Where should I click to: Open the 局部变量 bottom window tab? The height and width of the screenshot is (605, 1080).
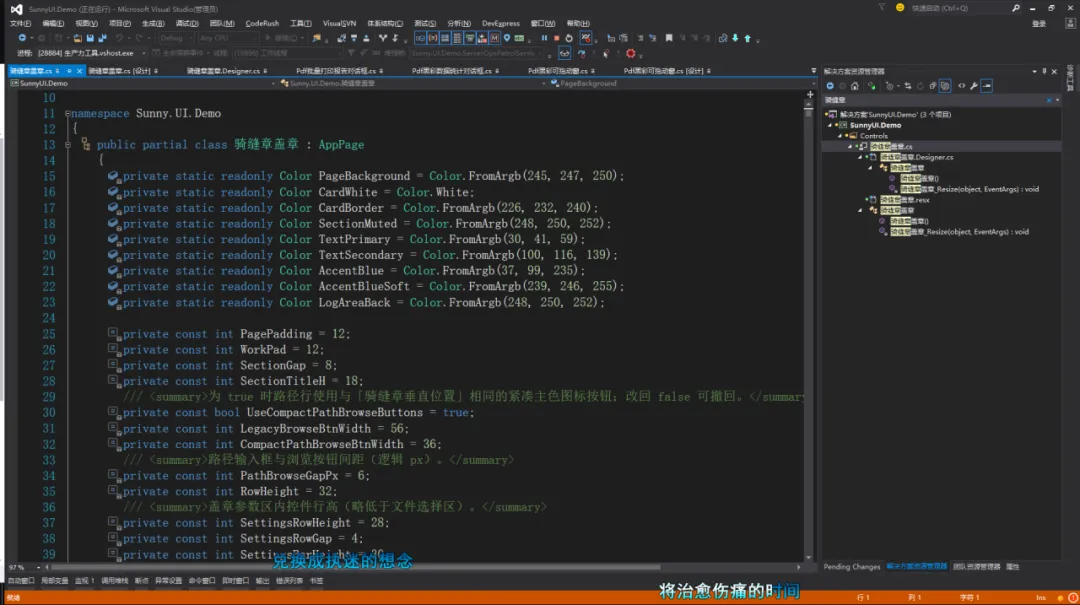(54, 582)
